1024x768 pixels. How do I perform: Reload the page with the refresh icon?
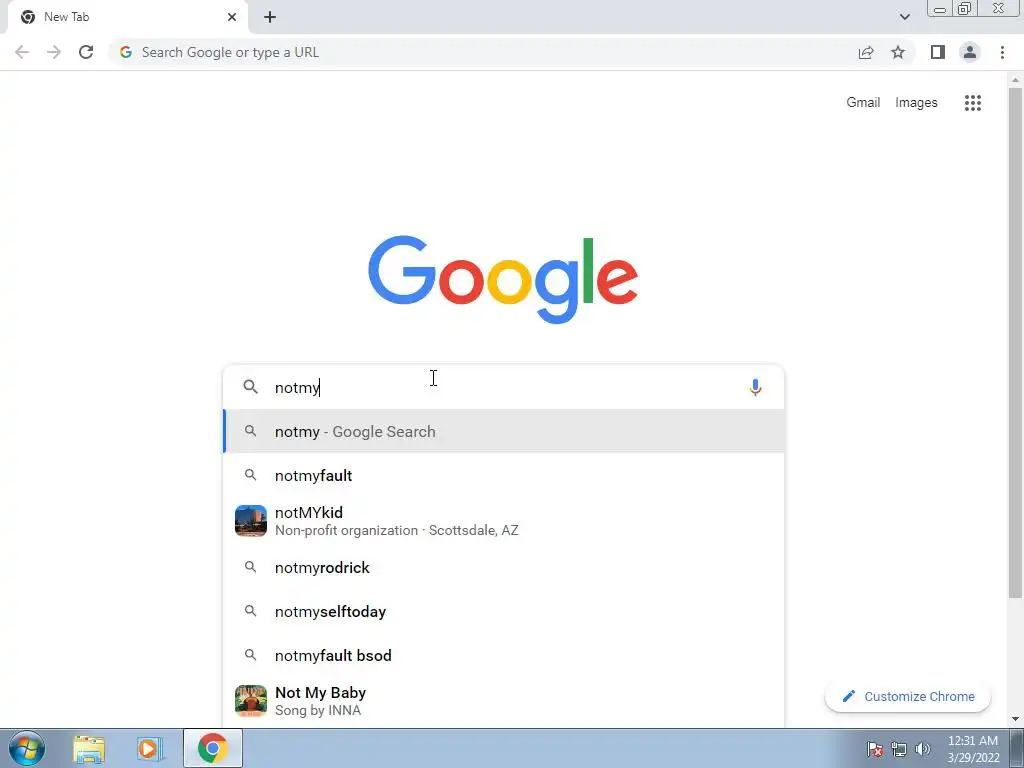[86, 52]
